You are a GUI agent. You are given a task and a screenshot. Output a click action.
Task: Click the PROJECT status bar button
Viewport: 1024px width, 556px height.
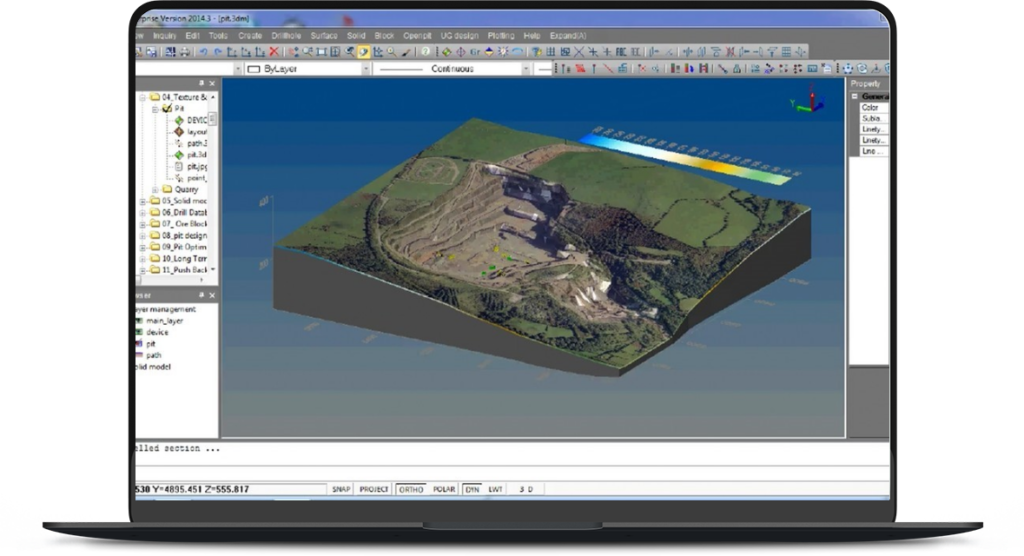374,489
